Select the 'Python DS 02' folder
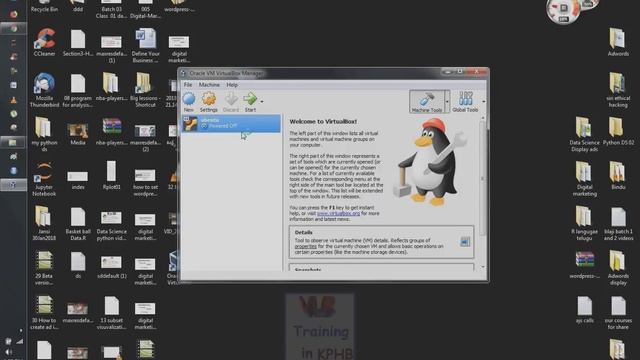640x360 pixels. click(x=618, y=131)
